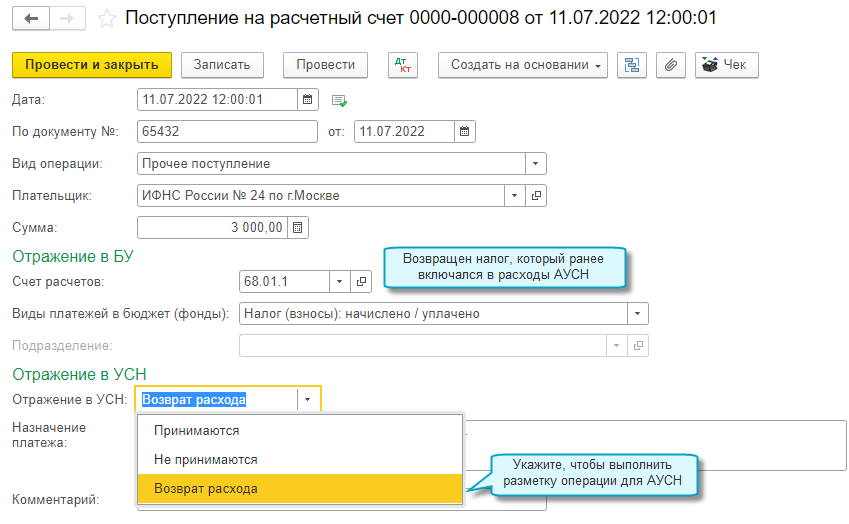This screenshot has height=524, width=849.
Task: Open attached files with the paperclip icon
Action: point(671,65)
